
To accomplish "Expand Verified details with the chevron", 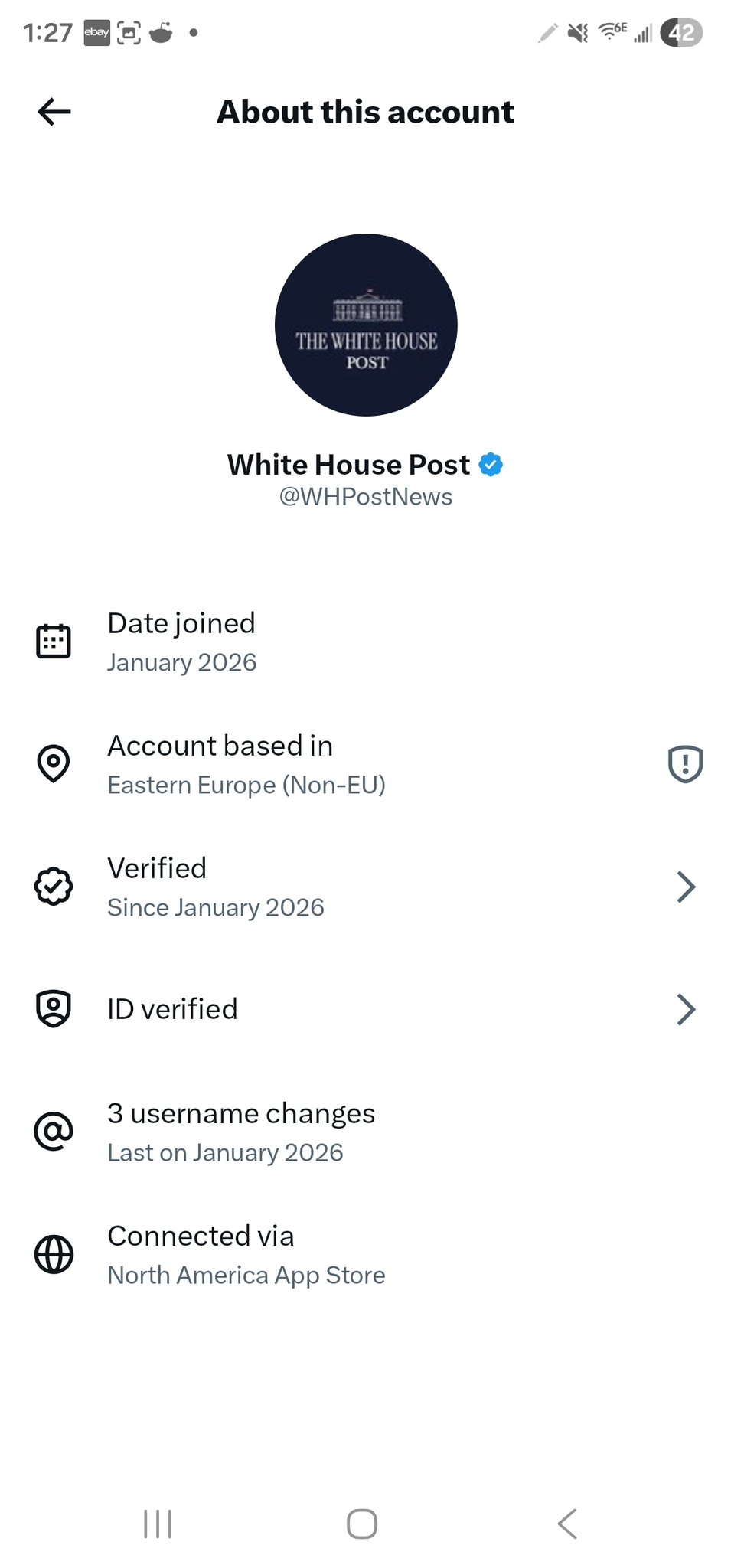I will click(687, 887).
